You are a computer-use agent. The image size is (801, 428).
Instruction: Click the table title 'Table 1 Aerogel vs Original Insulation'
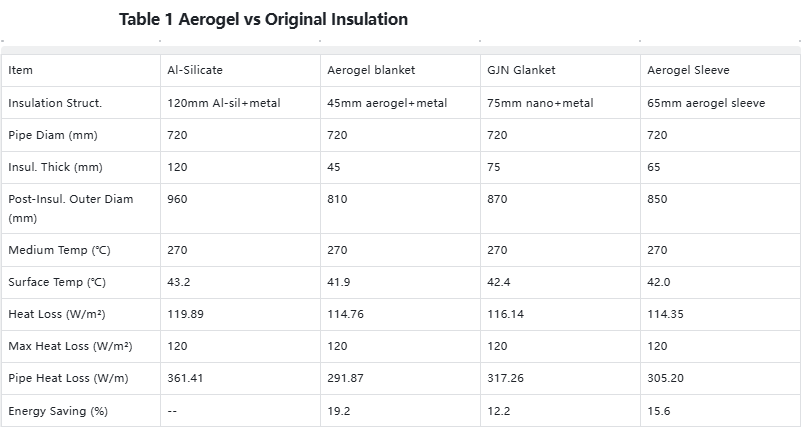[263, 20]
